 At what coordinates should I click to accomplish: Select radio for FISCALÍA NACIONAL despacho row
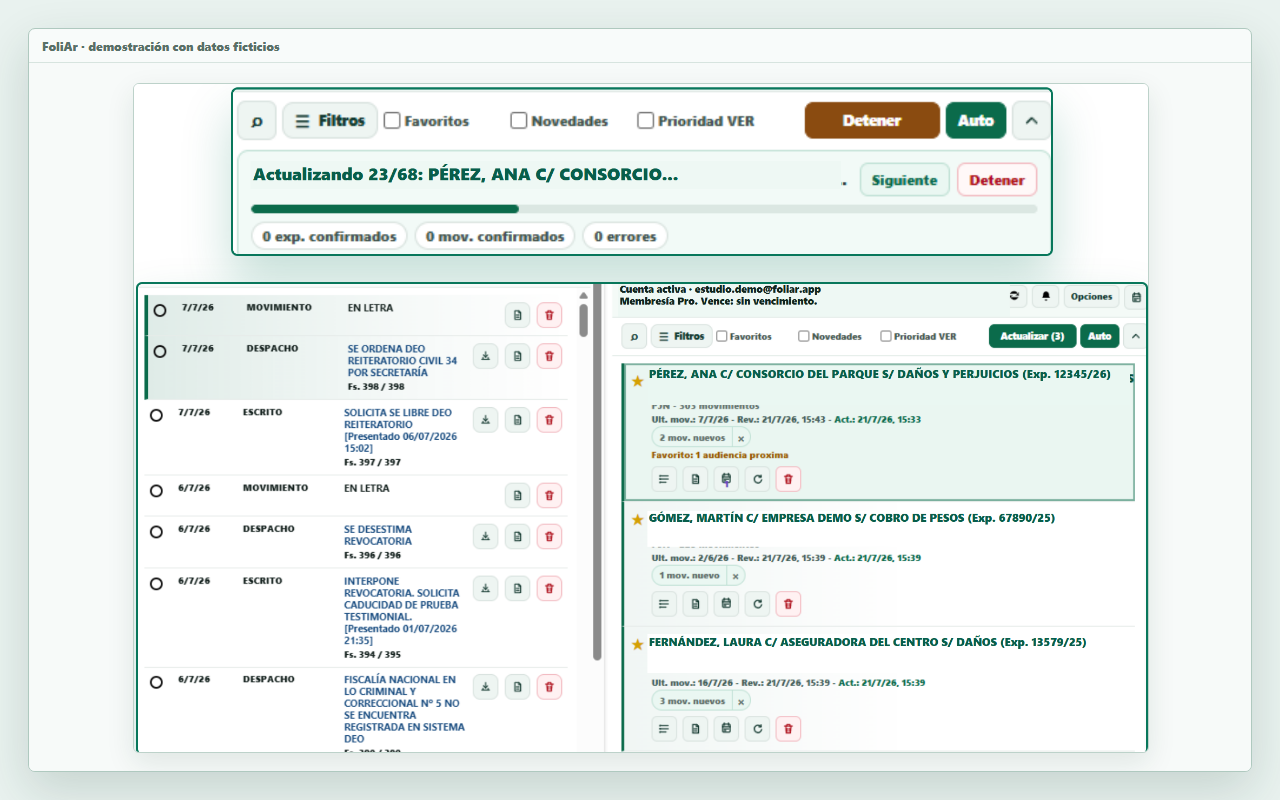(x=156, y=682)
